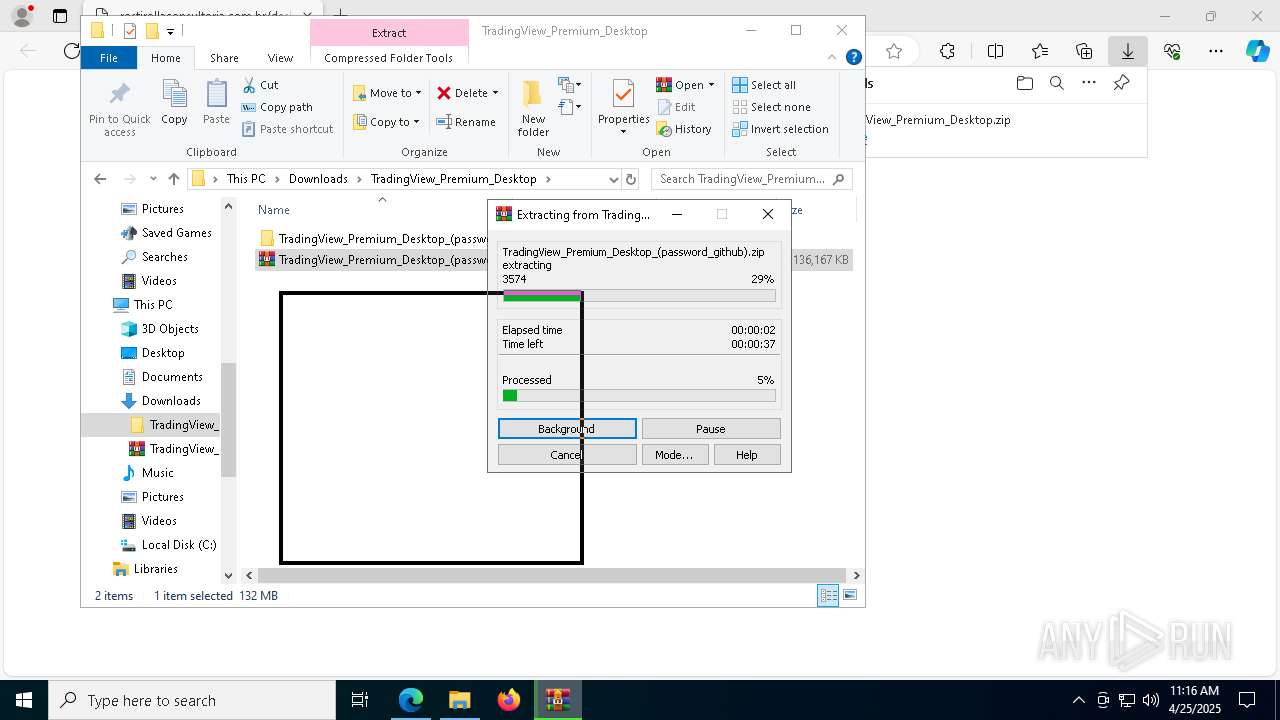The height and width of the screenshot is (720, 1280).
Task: Click Processed total progress bar
Action: pos(638,396)
